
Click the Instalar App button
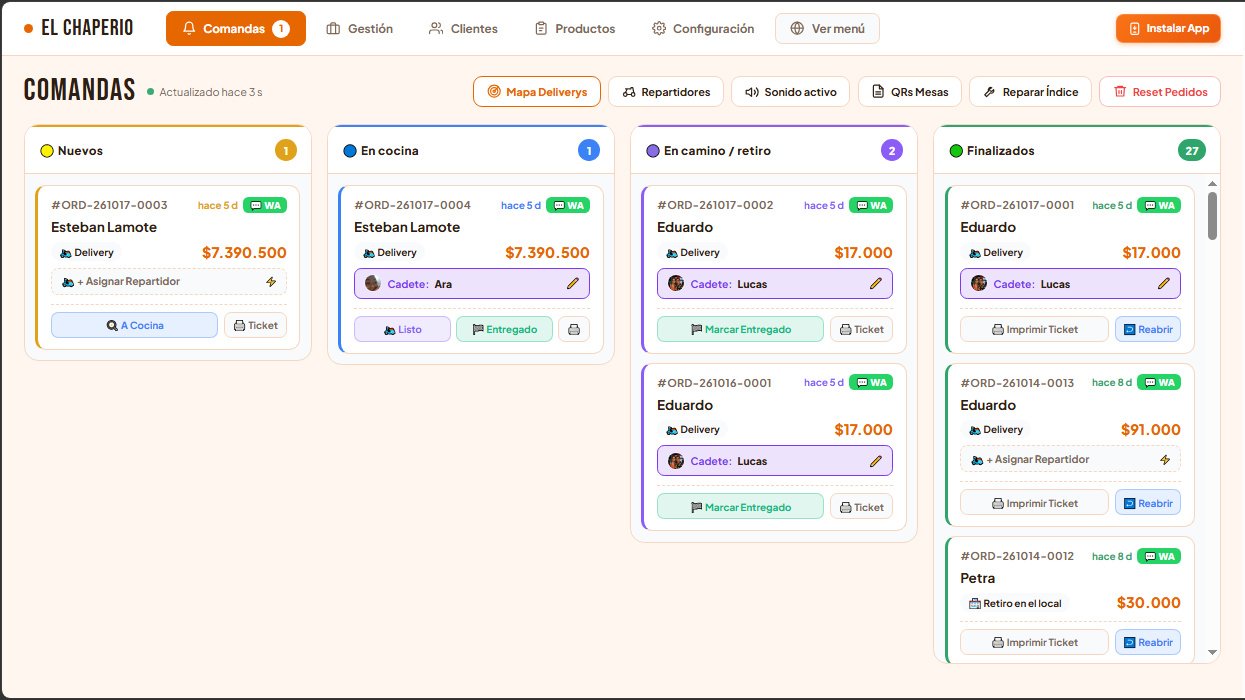click(x=1168, y=28)
